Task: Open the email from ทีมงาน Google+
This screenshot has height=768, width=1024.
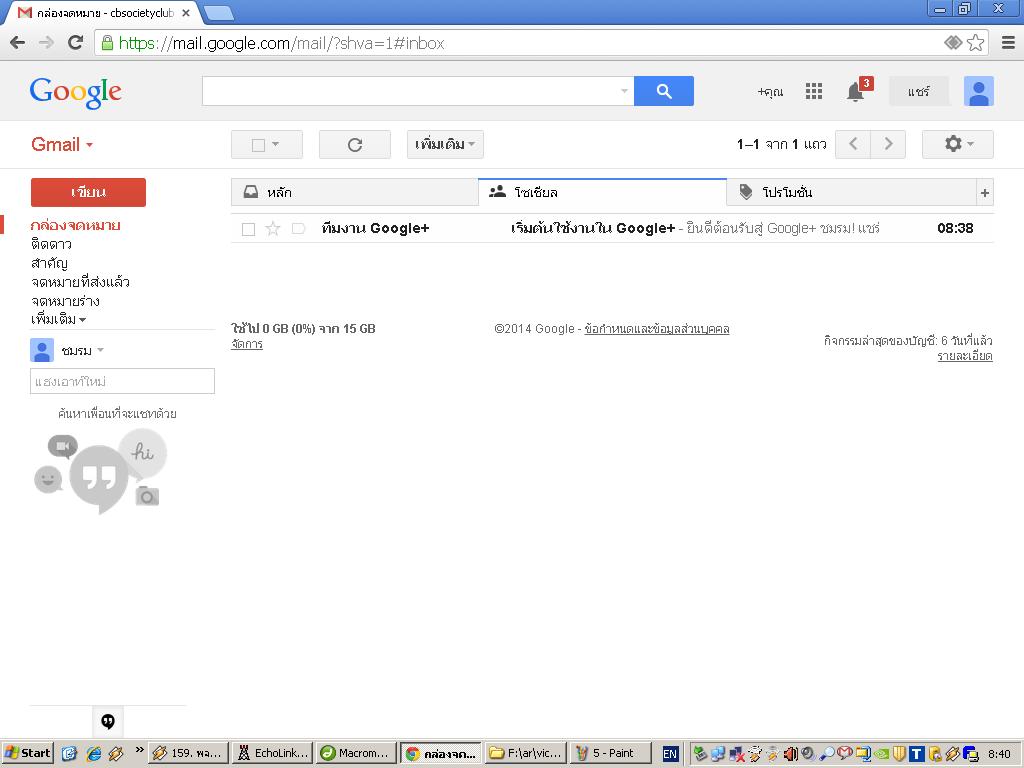Action: click(x=613, y=229)
